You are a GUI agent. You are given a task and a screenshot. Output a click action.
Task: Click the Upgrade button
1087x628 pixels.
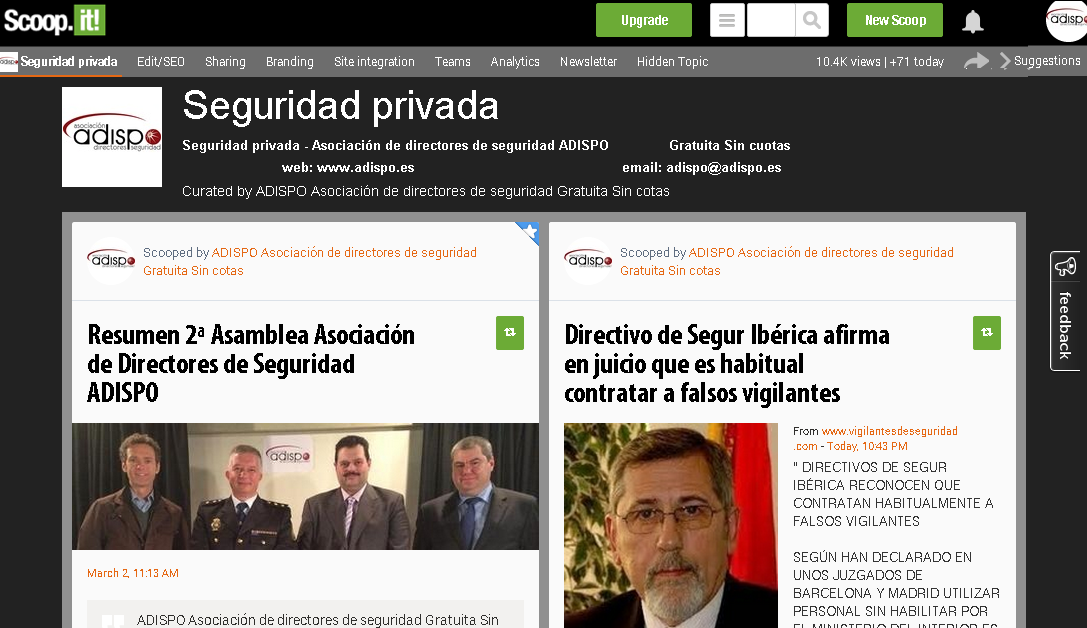click(644, 20)
